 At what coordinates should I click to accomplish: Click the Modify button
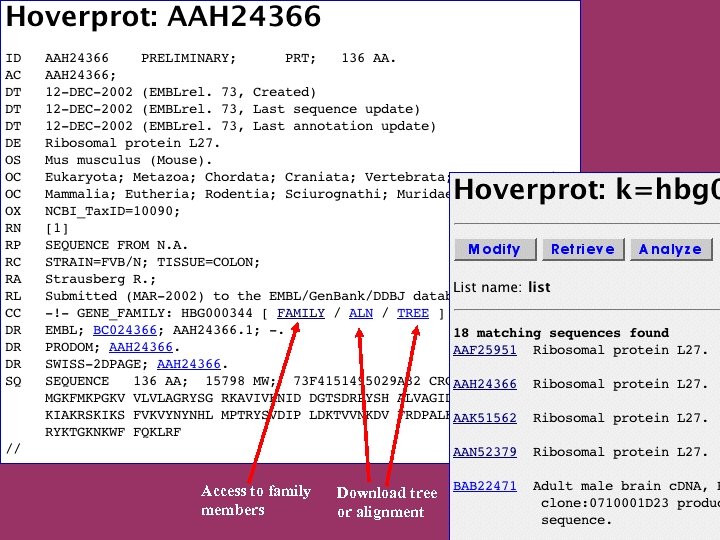[495, 249]
